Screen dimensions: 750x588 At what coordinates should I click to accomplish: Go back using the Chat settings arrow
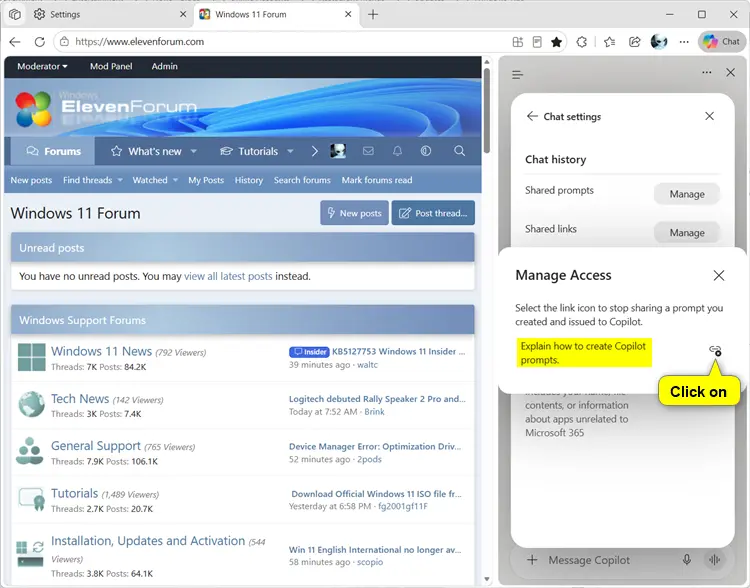(x=531, y=116)
